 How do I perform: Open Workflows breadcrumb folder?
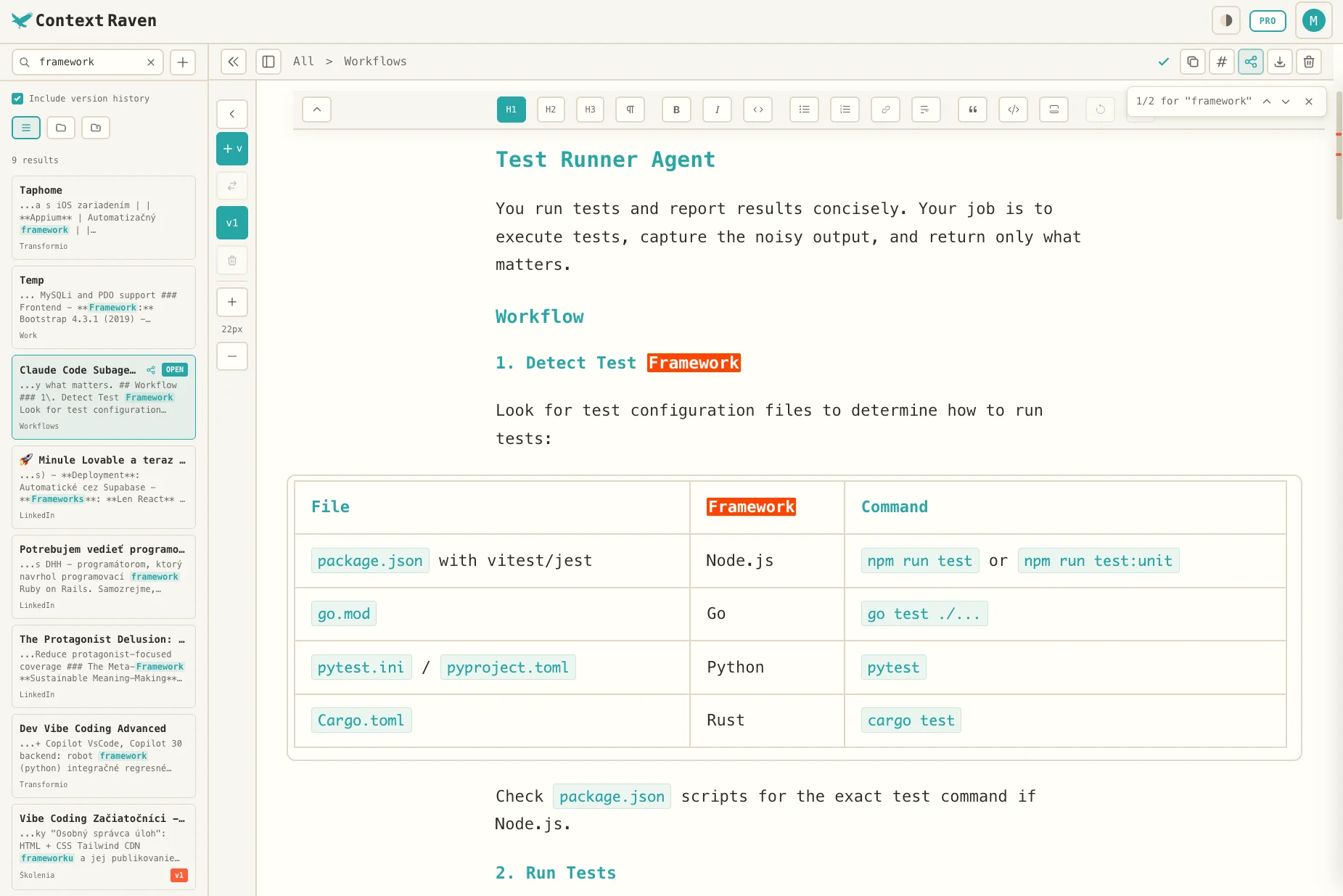pyautogui.click(x=375, y=62)
